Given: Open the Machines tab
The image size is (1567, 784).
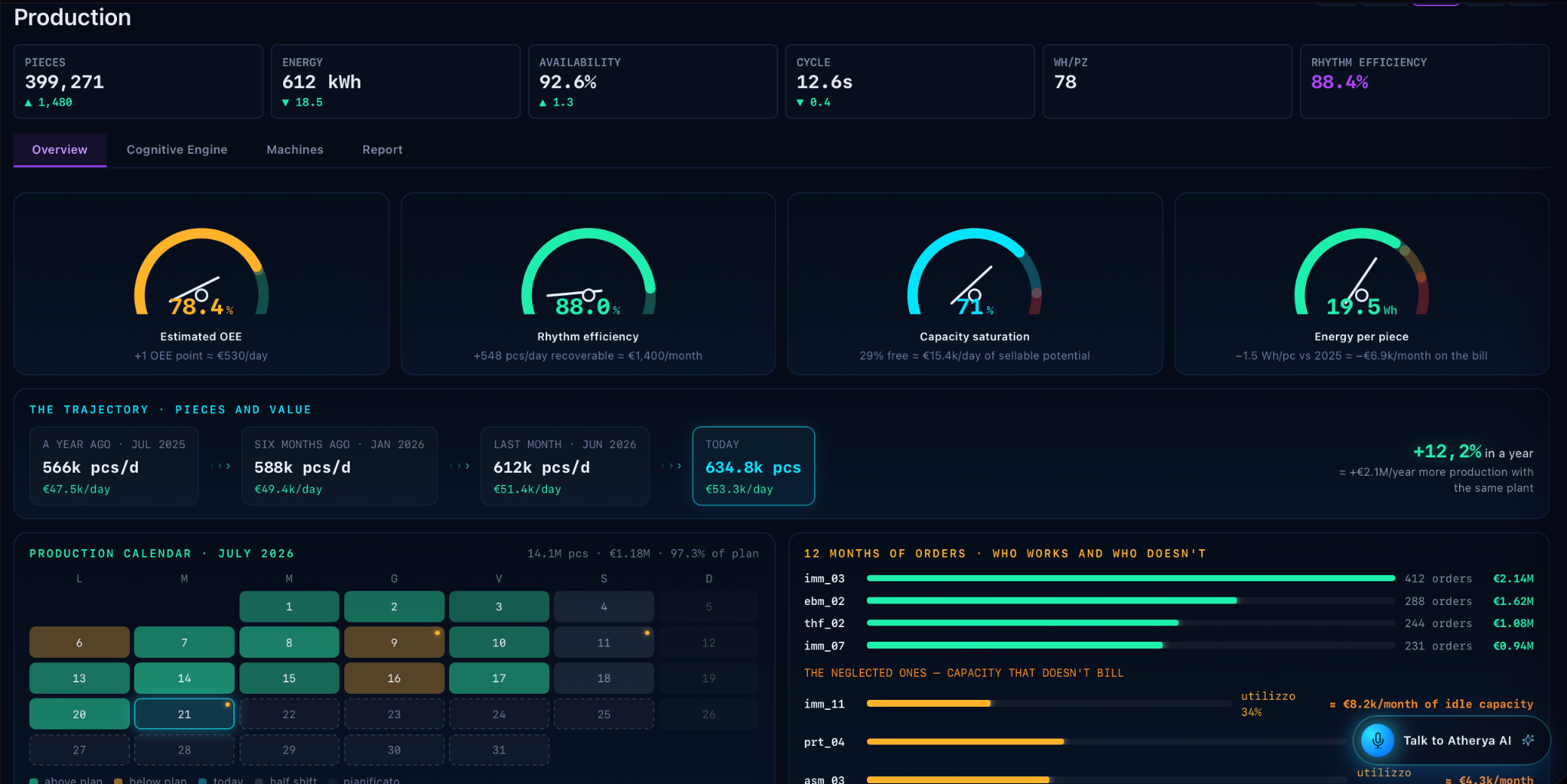Looking at the screenshot, I should (x=295, y=150).
